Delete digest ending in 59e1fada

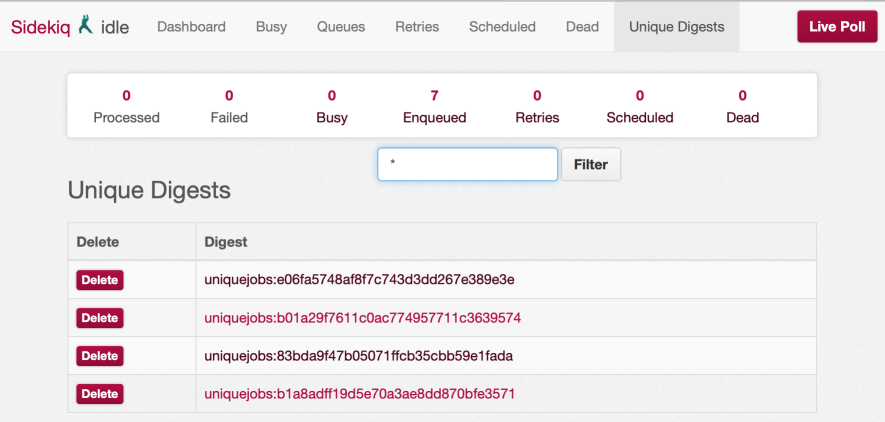[x=100, y=356]
